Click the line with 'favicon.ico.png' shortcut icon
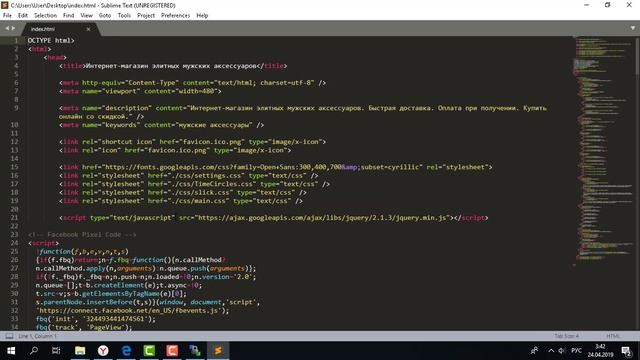 click(x=192, y=142)
